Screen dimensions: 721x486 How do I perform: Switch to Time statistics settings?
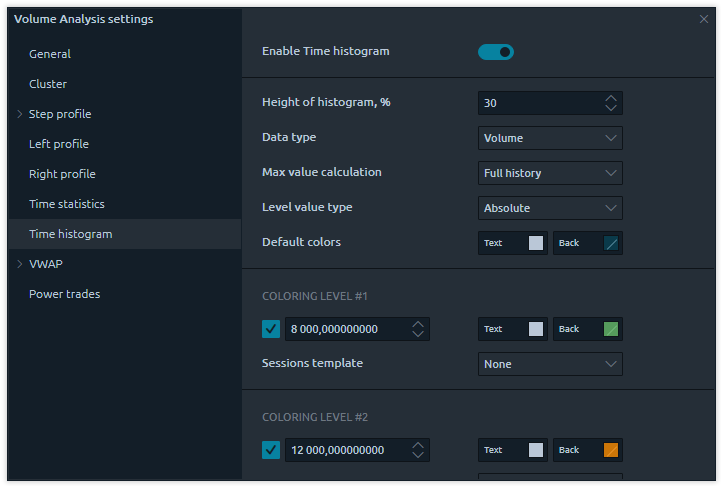point(66,204)
